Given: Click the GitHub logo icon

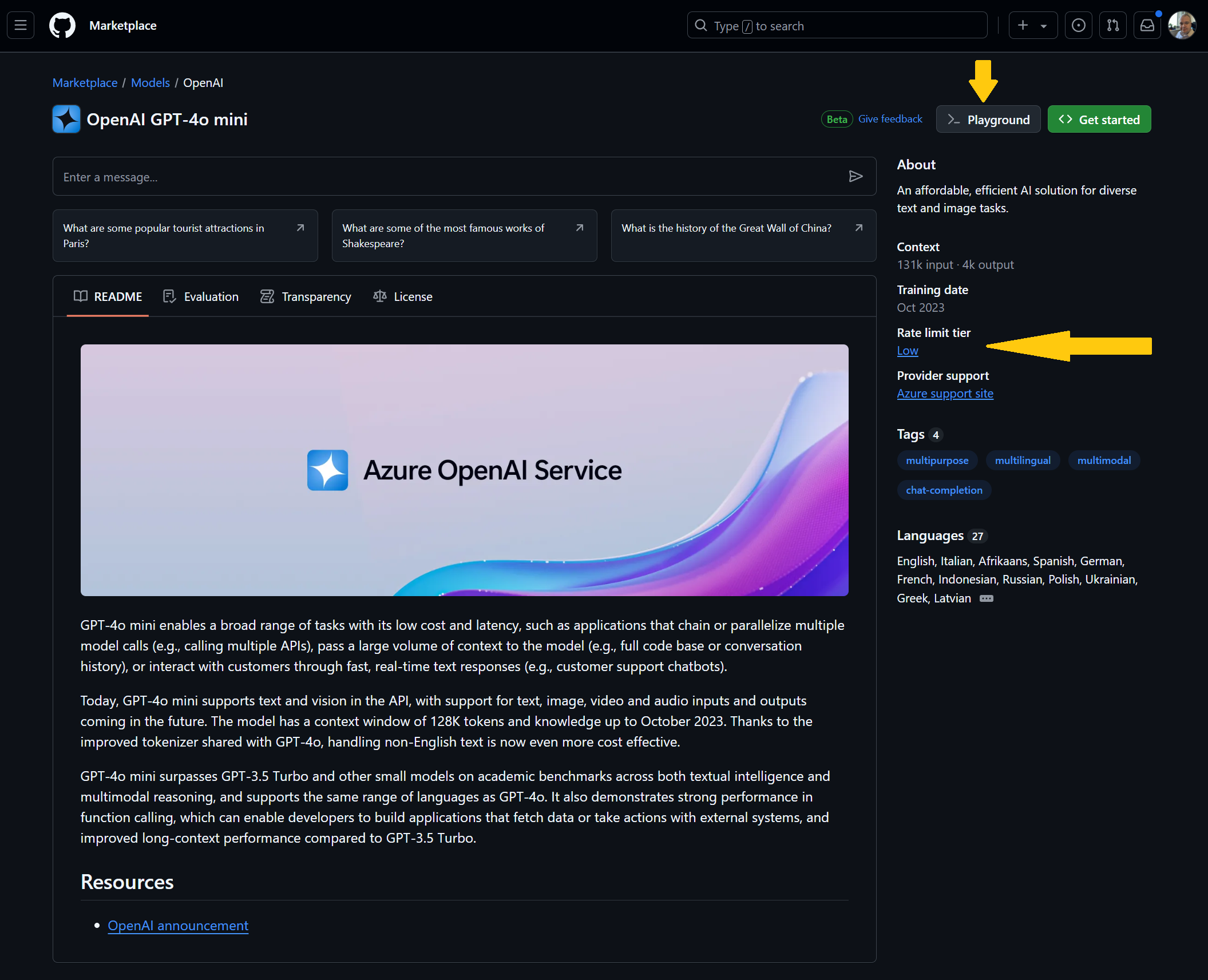Looking at the screenshot, I should pyautogui.click(x=62, y=26).
